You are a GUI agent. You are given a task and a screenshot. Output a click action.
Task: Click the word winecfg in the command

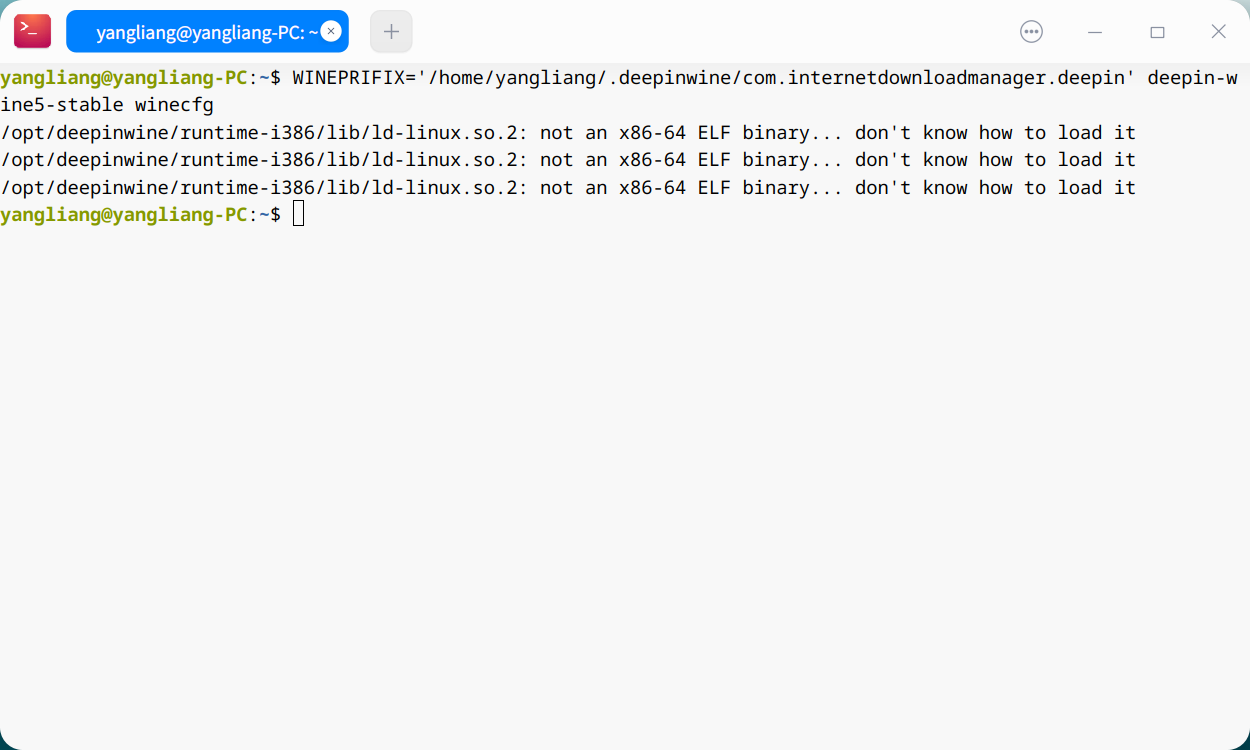point(174,105)
